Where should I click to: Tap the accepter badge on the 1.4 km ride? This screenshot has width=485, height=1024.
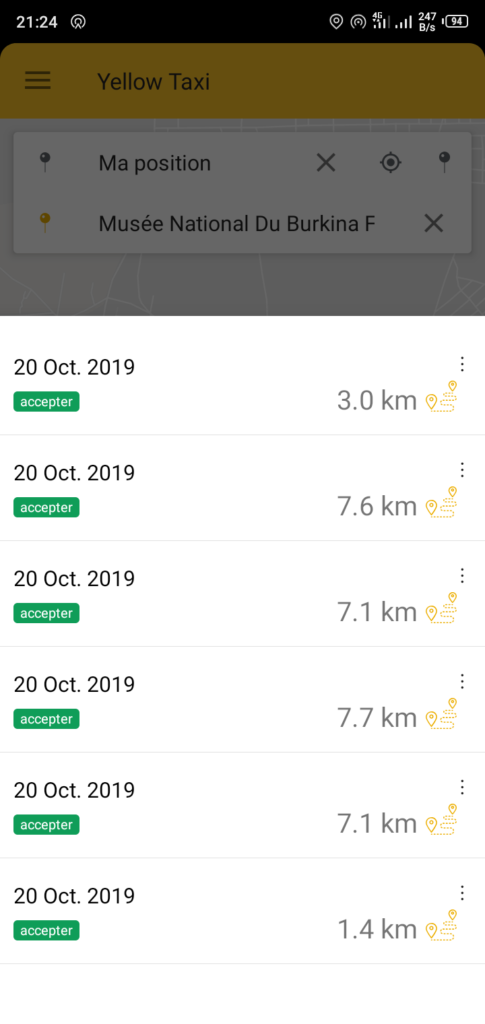[46, 931]
